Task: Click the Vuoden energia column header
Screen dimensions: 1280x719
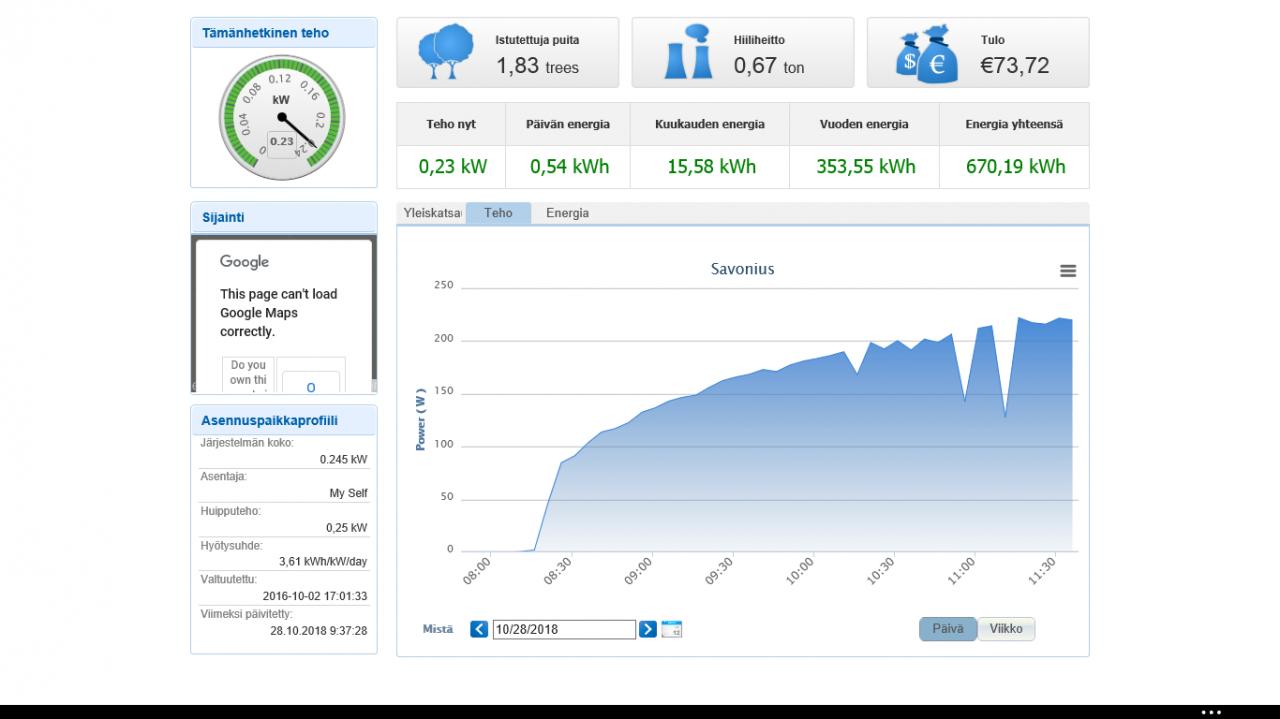Action: click(x=864, y=124)
